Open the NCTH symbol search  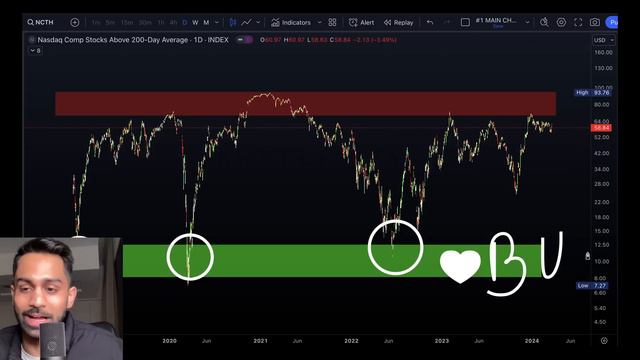[40, 22]
